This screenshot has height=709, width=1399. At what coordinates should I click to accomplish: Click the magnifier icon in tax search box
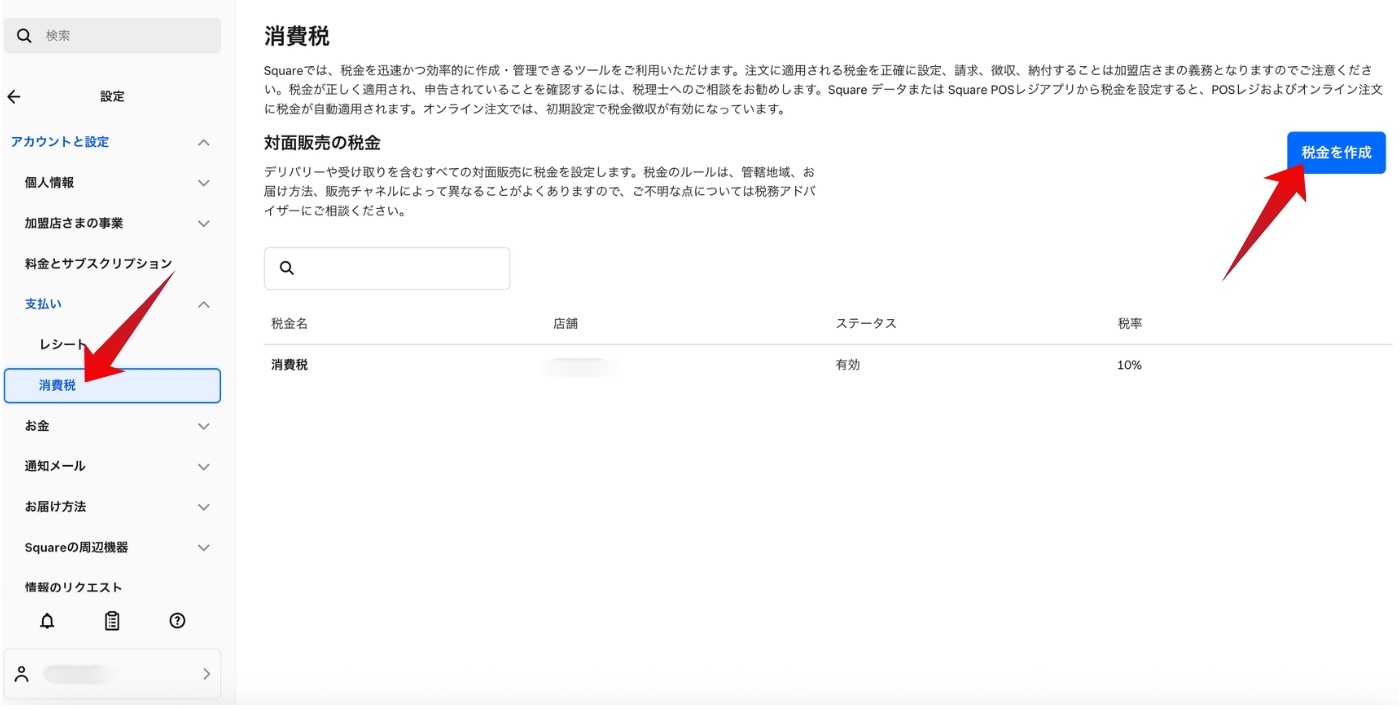(x=287, y=268)
